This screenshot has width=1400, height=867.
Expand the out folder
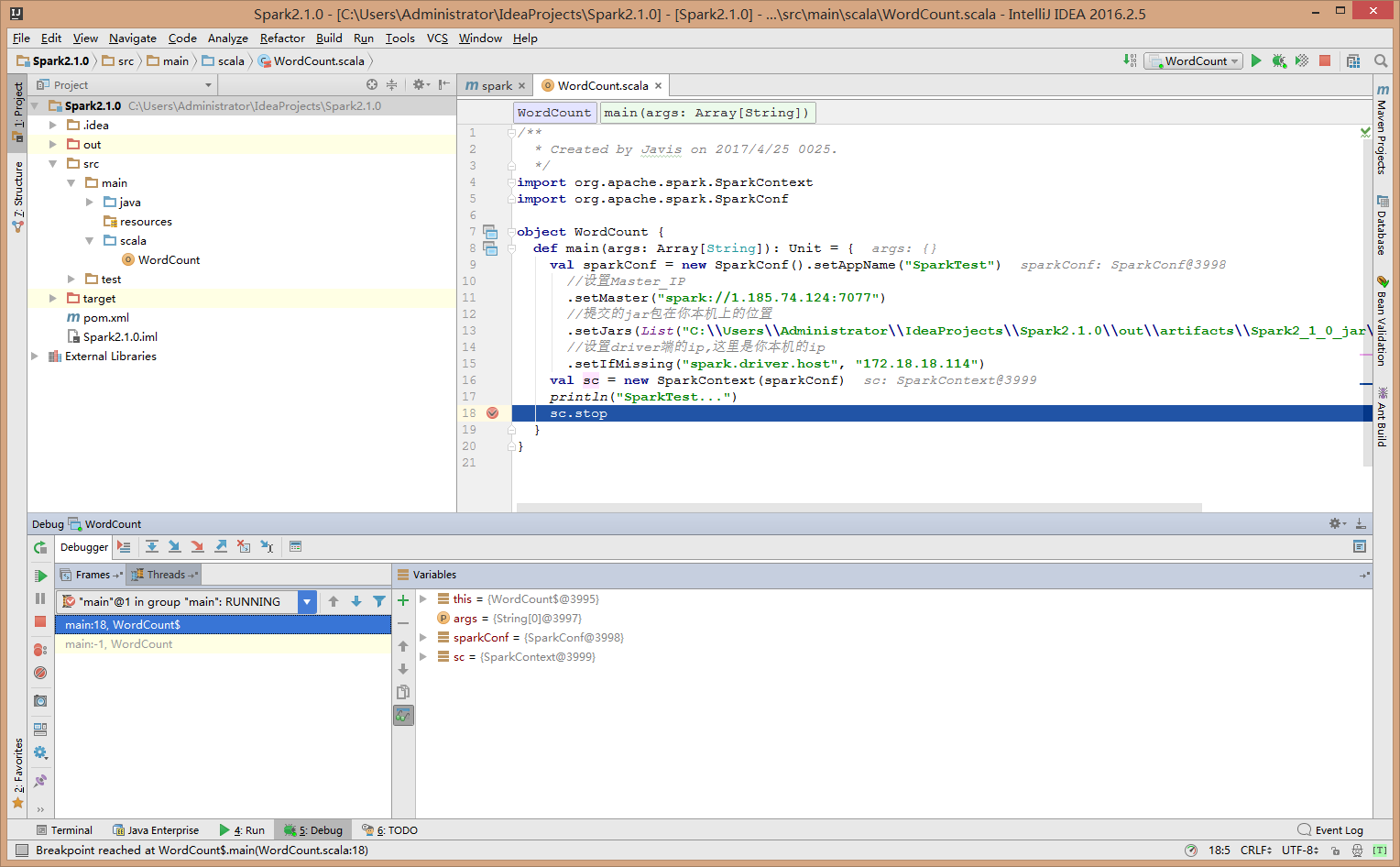tap(52, 144)
